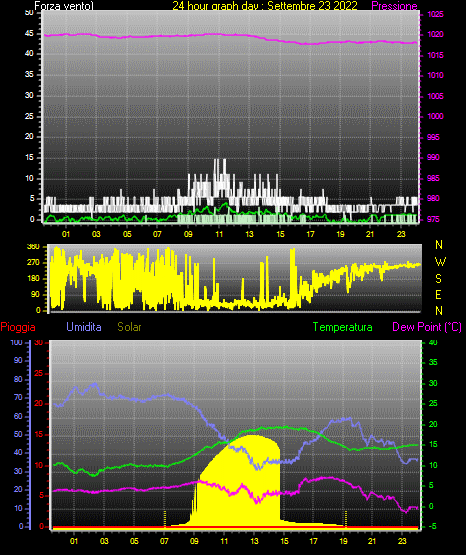Click the blue "50" humidity axis value

18,434
